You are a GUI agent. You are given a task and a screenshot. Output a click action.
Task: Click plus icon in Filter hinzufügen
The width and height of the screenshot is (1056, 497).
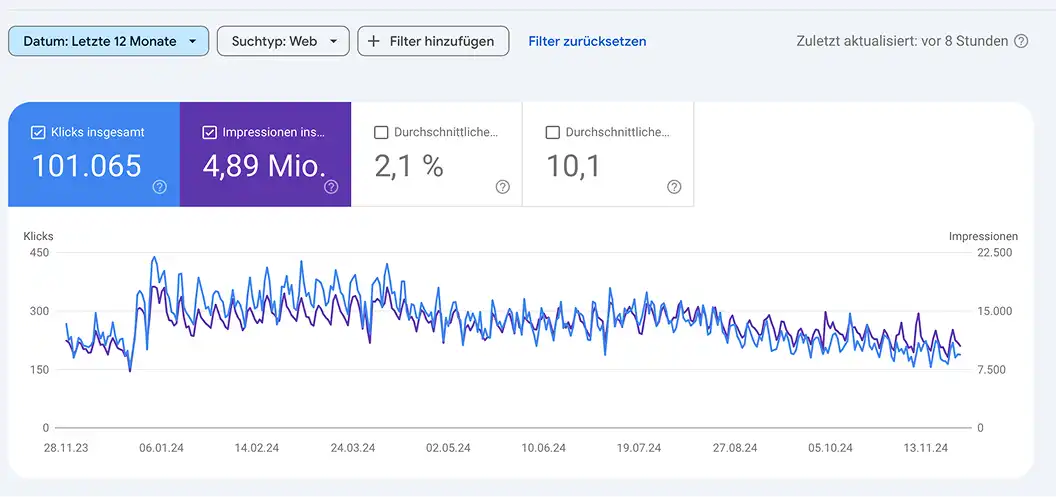pyautogui.click(x=374, y=41)
